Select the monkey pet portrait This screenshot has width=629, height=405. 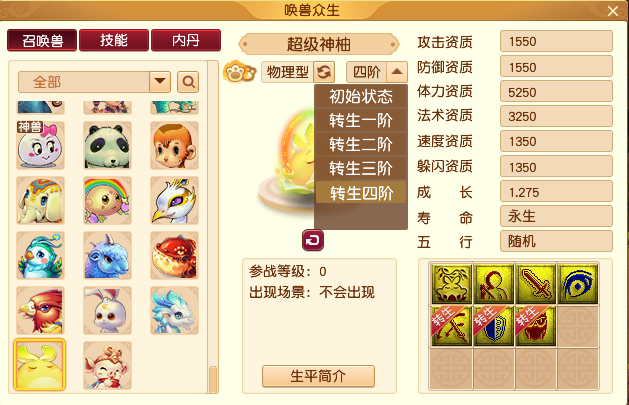point(174,146)
